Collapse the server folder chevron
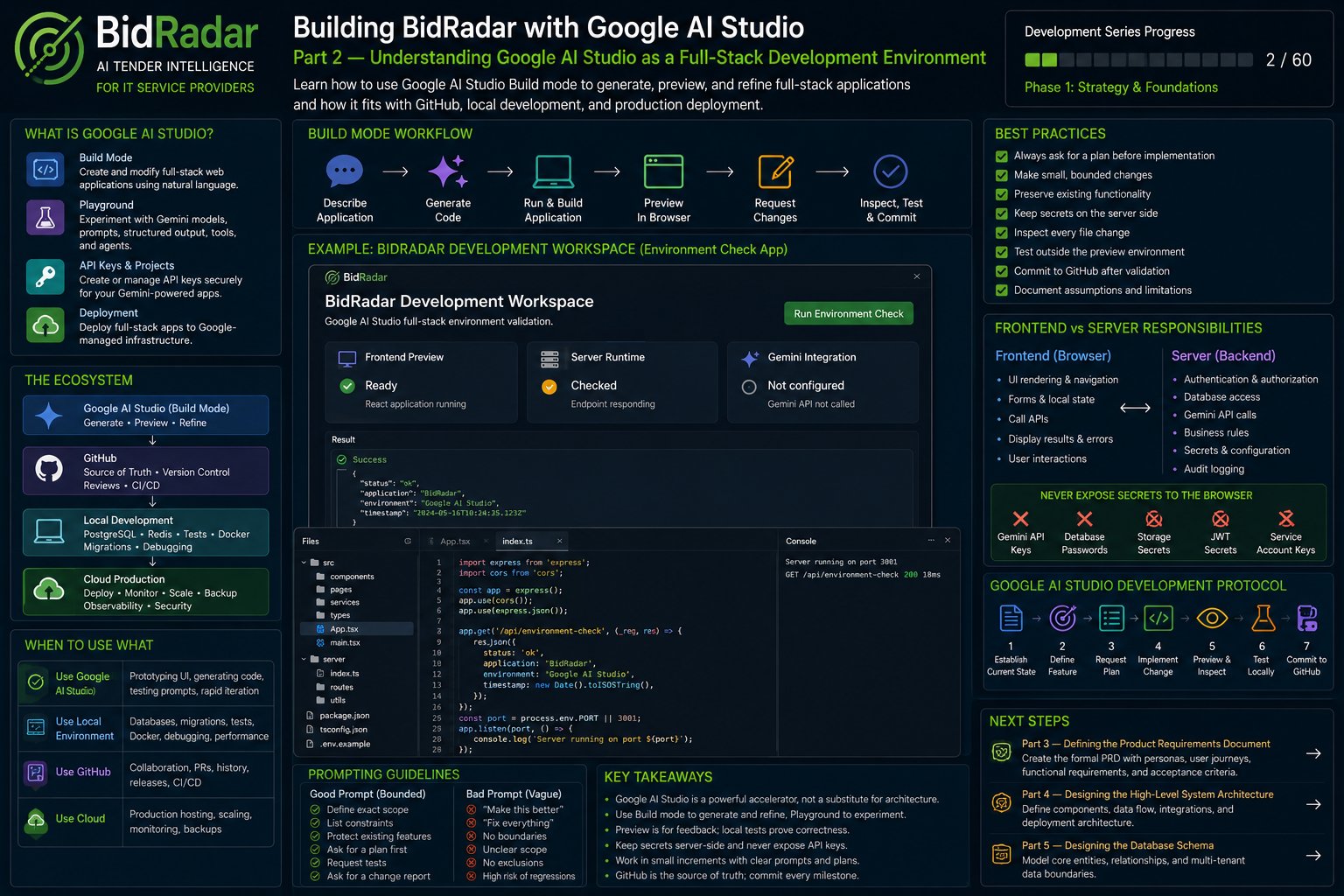The width and height of the screenshot is (1344, 896). pyautogui.click(x=304, y=659)
